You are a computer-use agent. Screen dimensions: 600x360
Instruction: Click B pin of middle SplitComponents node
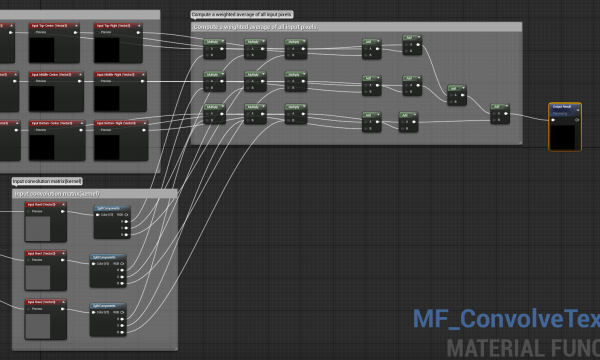pyautogui.click(x=122, y=283)
